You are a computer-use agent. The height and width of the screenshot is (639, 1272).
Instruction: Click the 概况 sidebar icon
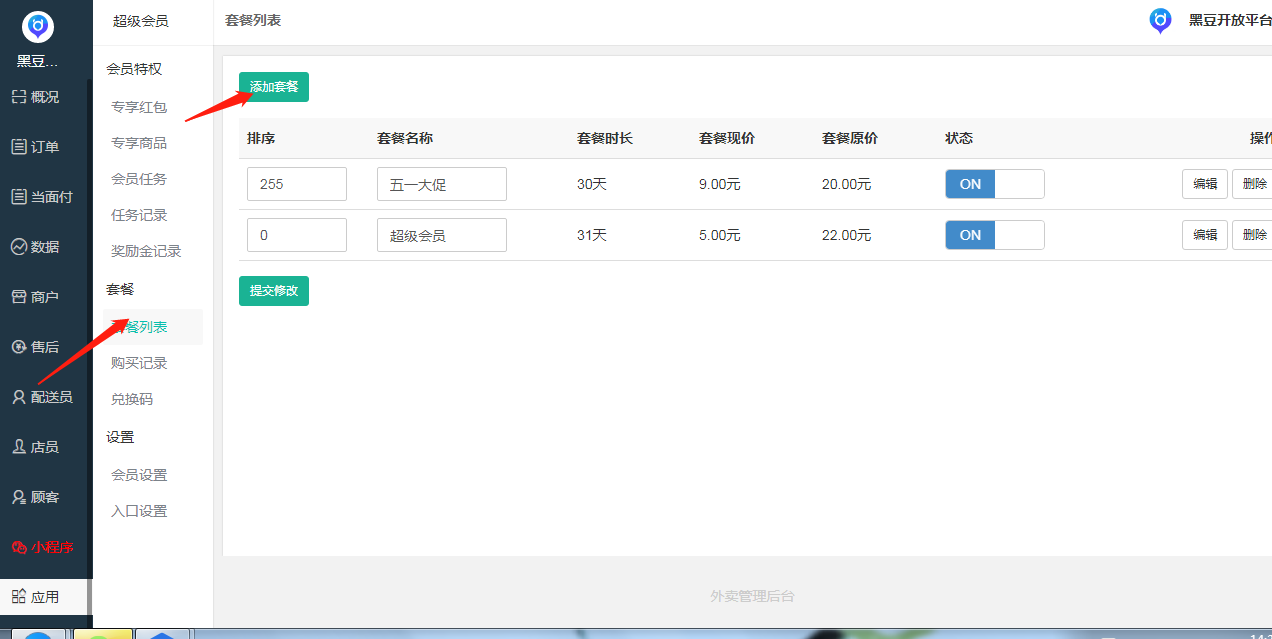pos(18,97)
